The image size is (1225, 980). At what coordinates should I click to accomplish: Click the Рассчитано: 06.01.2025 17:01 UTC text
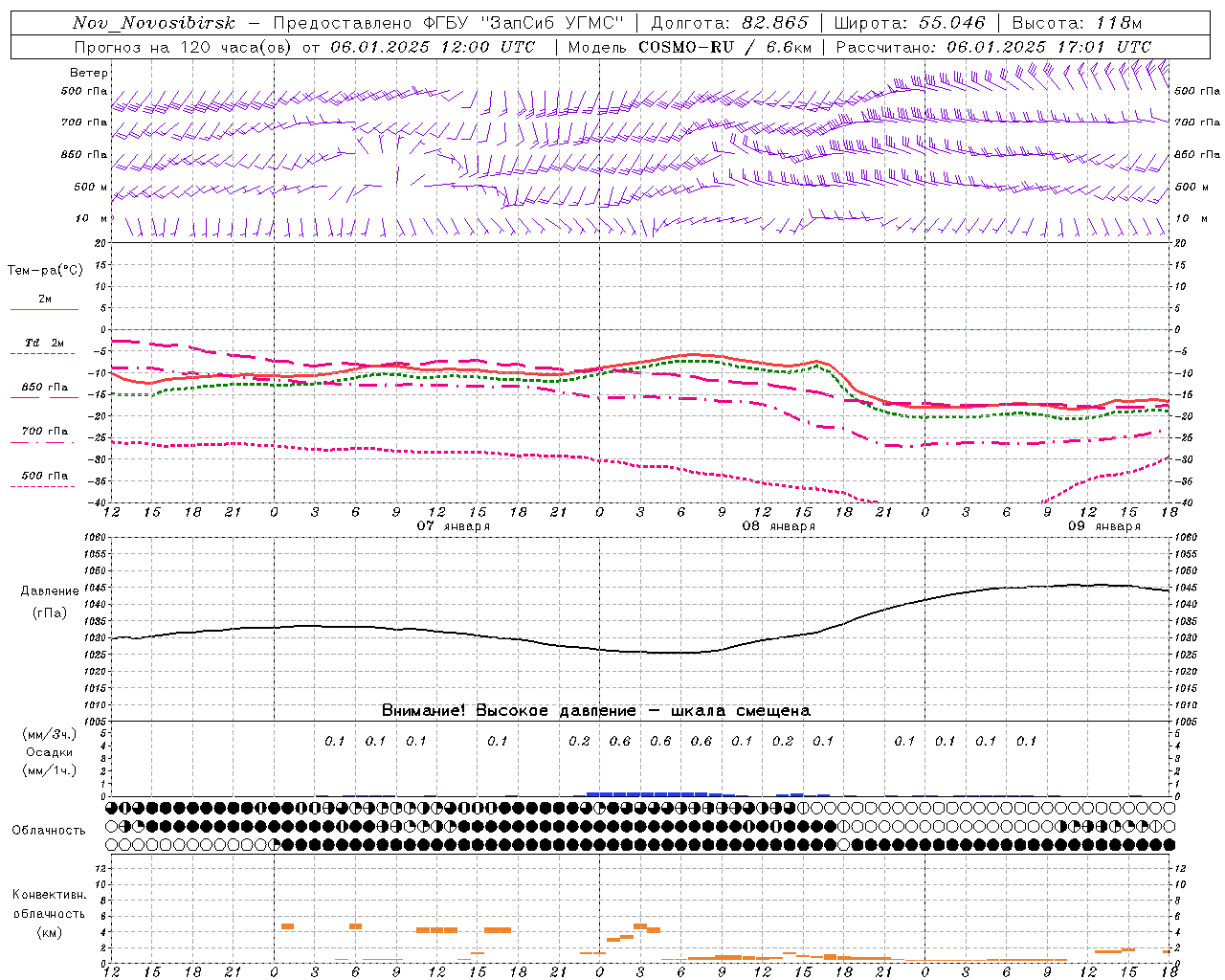[x=993, y=47]
